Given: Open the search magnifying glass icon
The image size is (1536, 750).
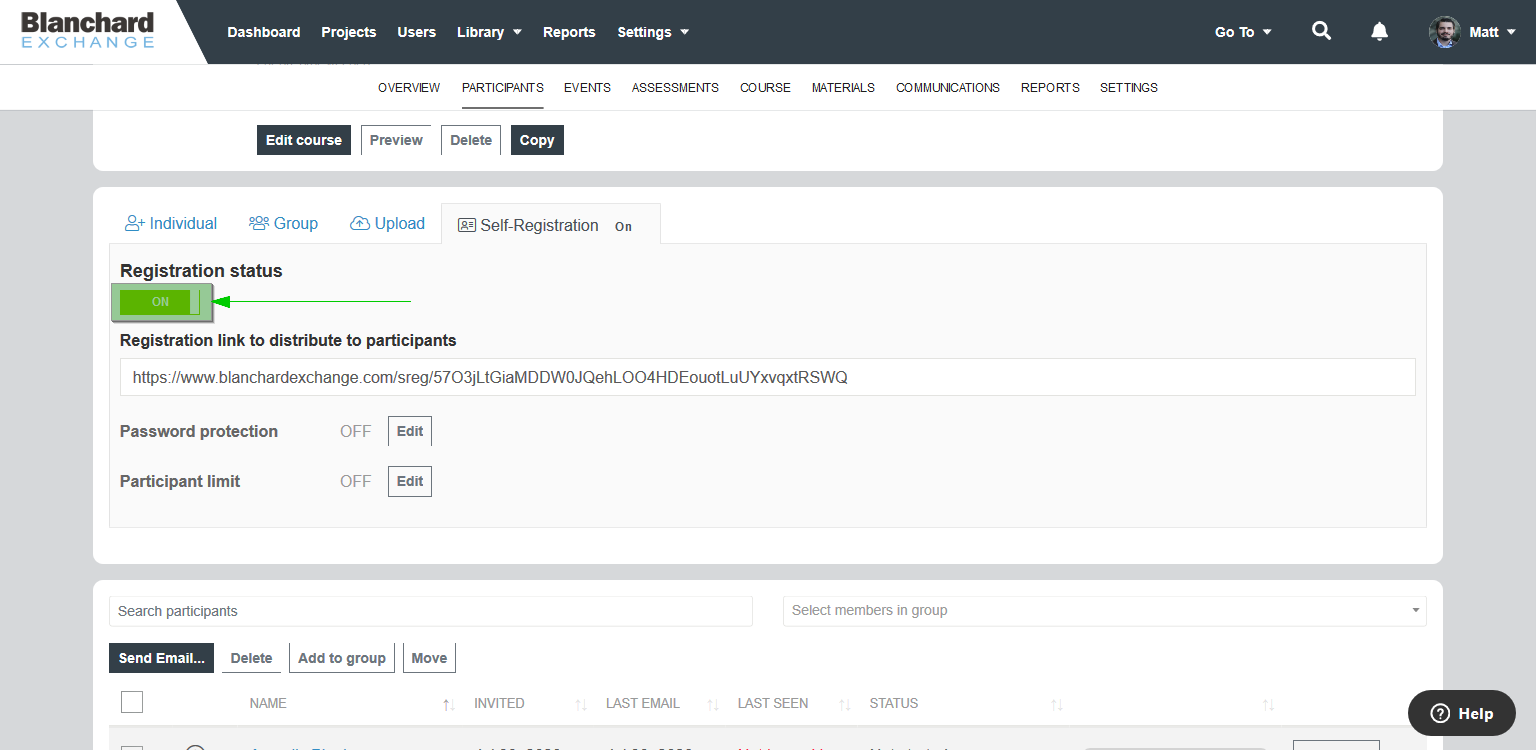Looking at the screenshot, I should [1321, 31].
